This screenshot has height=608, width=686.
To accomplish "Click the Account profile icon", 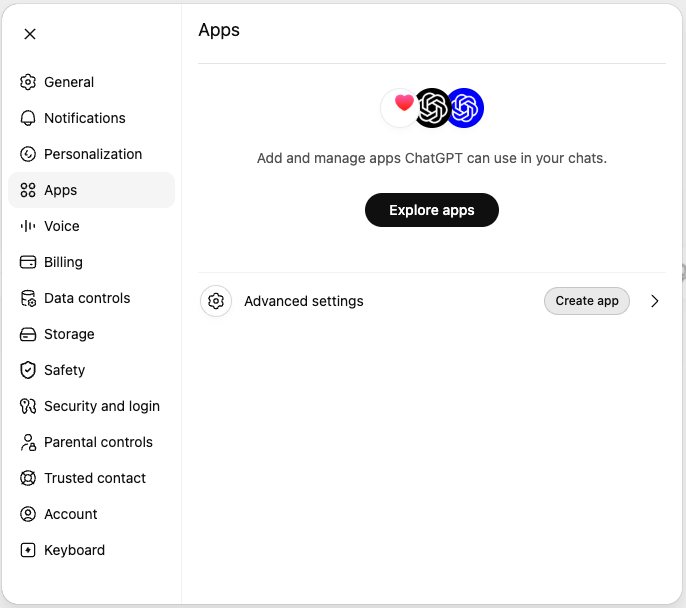I will 28,514.
